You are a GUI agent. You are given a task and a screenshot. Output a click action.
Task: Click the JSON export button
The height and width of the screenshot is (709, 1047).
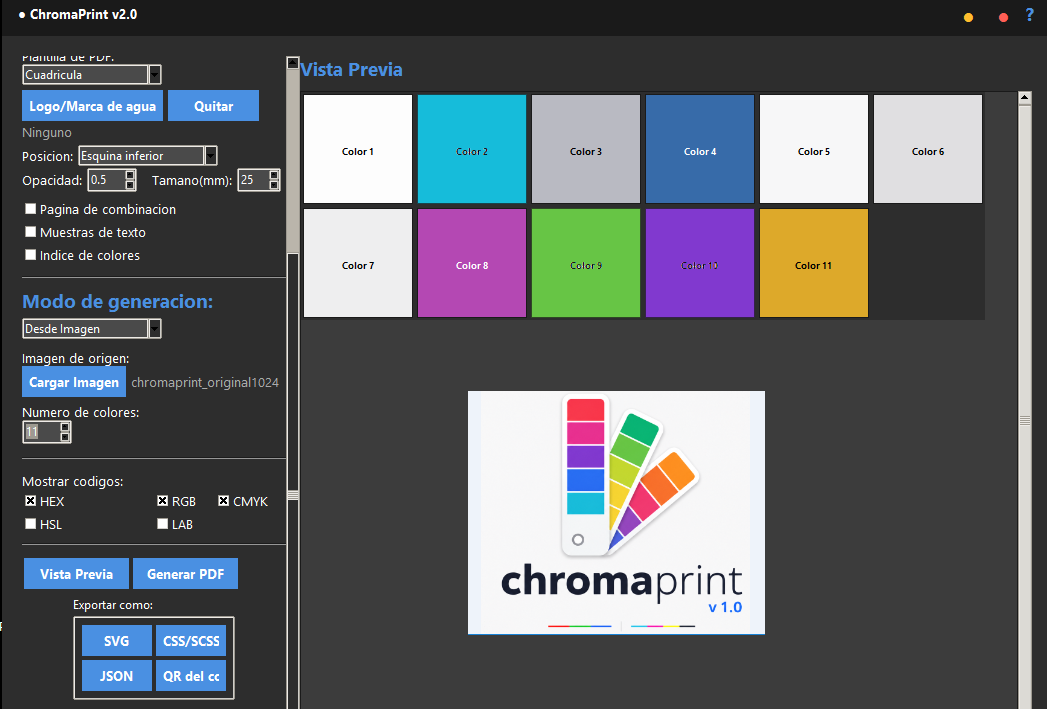[x=117, y=676]
